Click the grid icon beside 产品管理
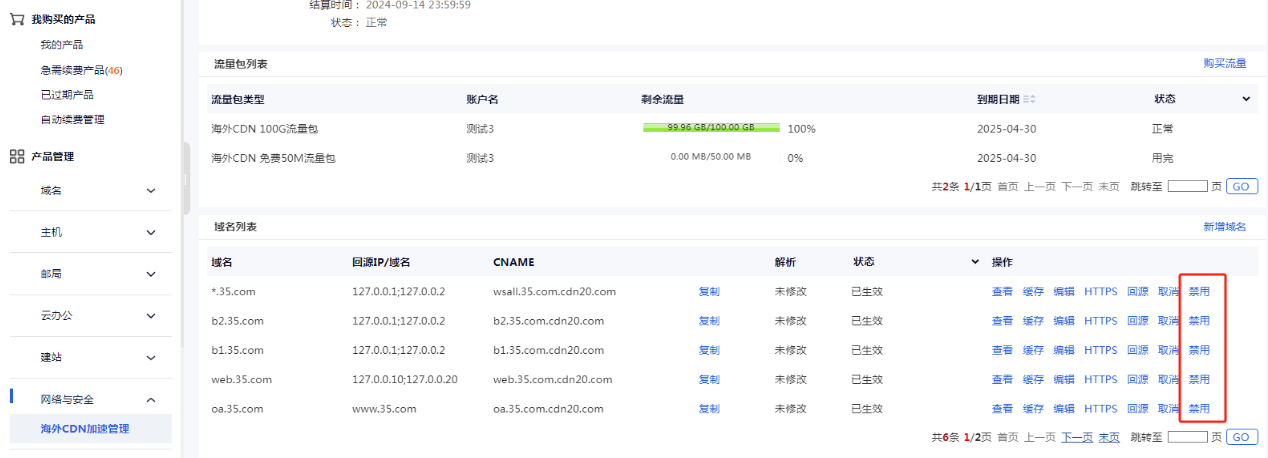1268x458 pixels. click(17, 156)
